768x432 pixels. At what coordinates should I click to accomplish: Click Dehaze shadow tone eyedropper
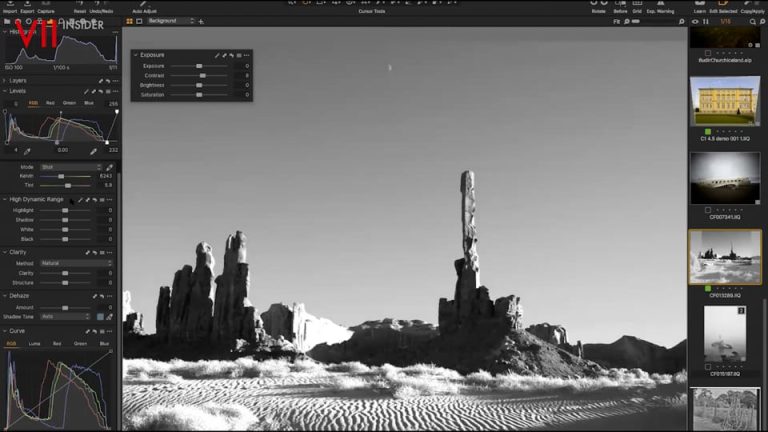pos(110,317)
